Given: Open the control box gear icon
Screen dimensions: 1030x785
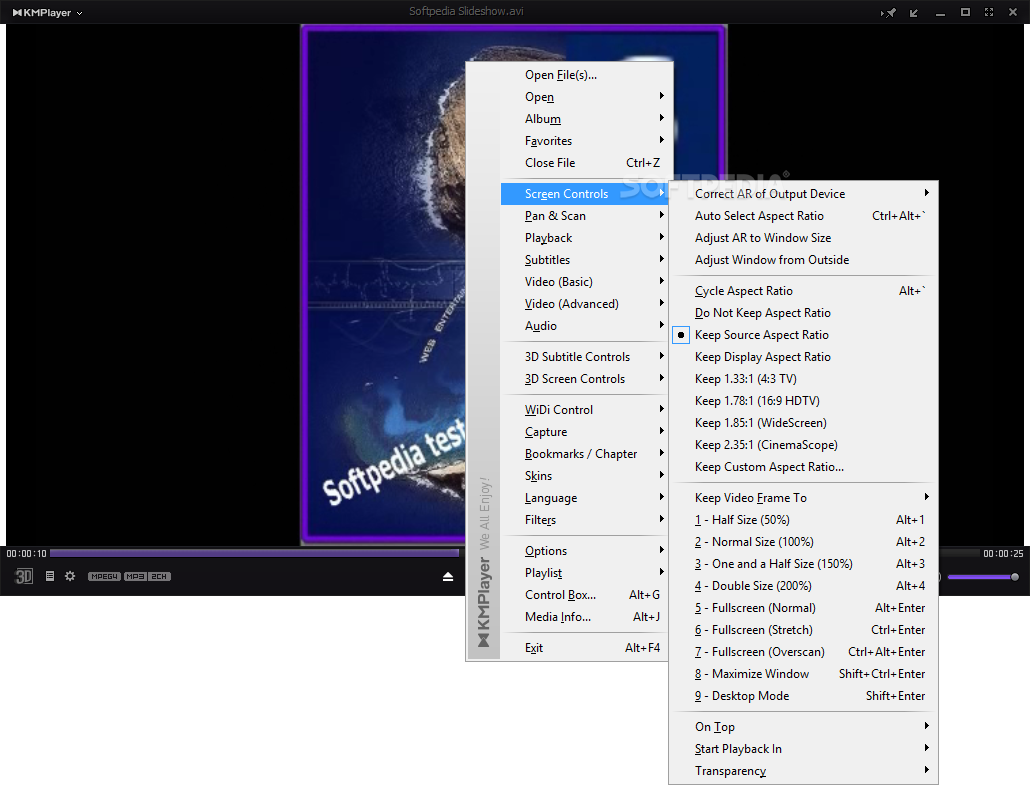Looking at the screenshot, I should coord(70,576).
